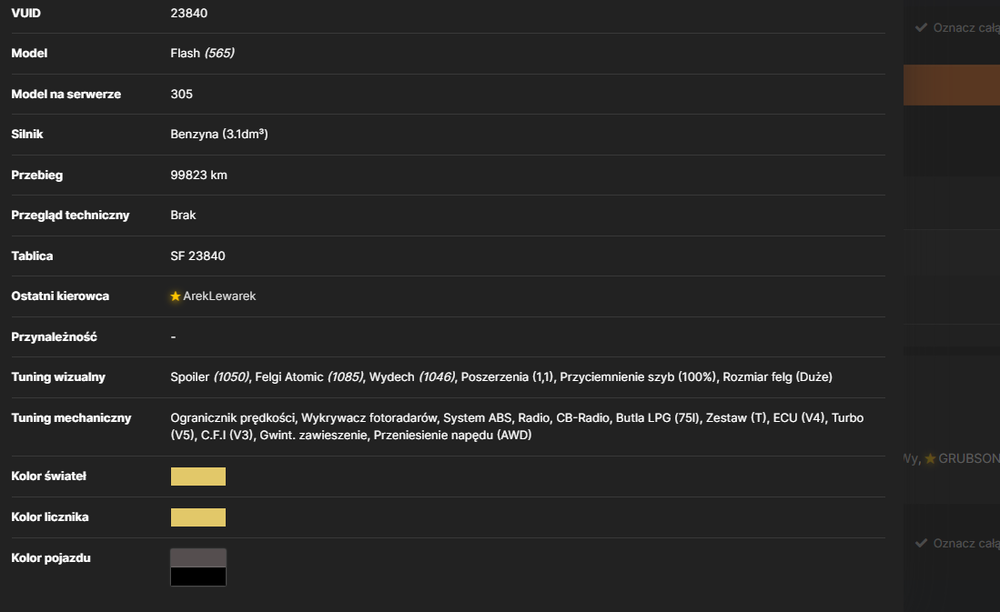Select the server model value 305
The height and width of the screenshot is (612, 1000).
click(181, 94)
